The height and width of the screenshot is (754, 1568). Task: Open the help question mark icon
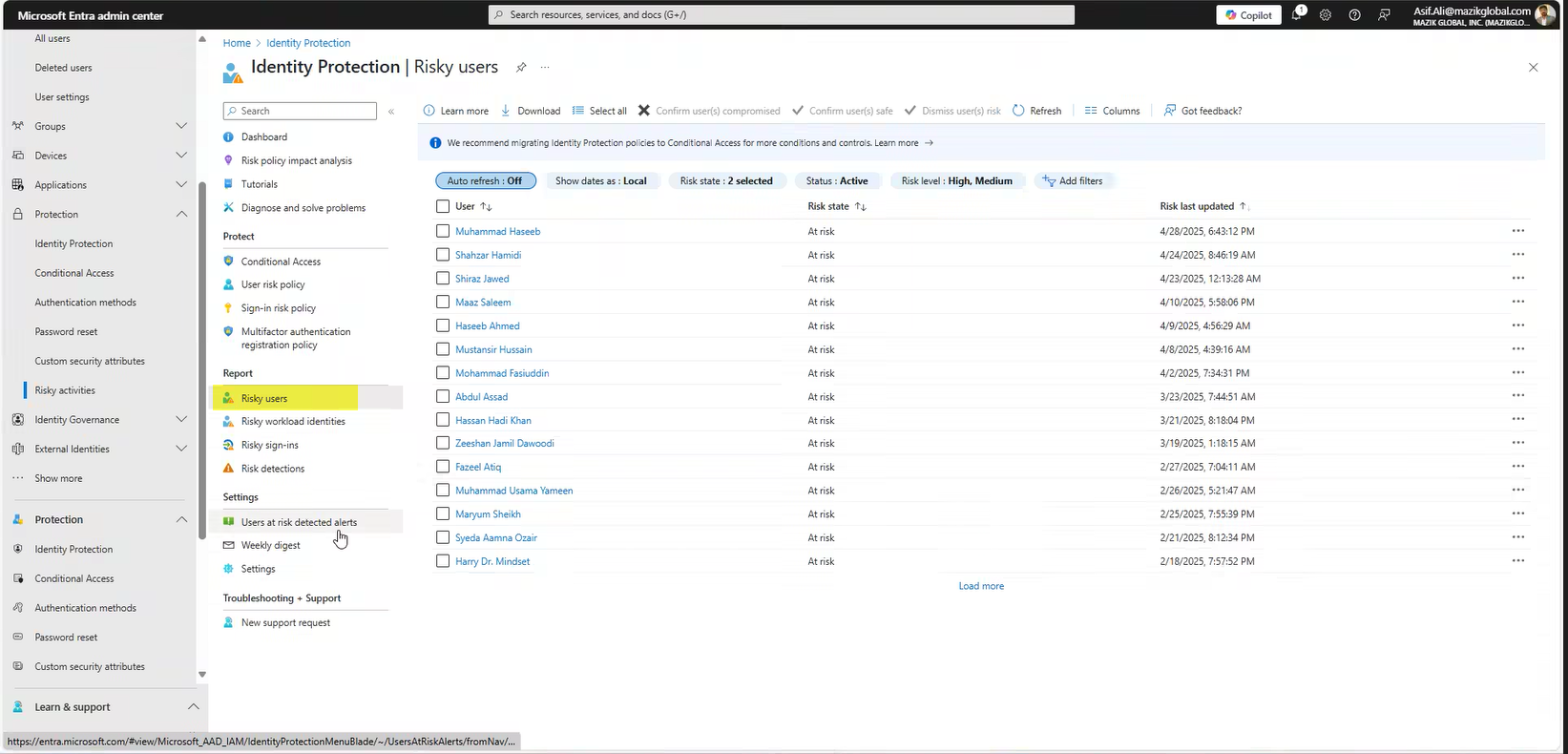click(x=1354, y=15)
